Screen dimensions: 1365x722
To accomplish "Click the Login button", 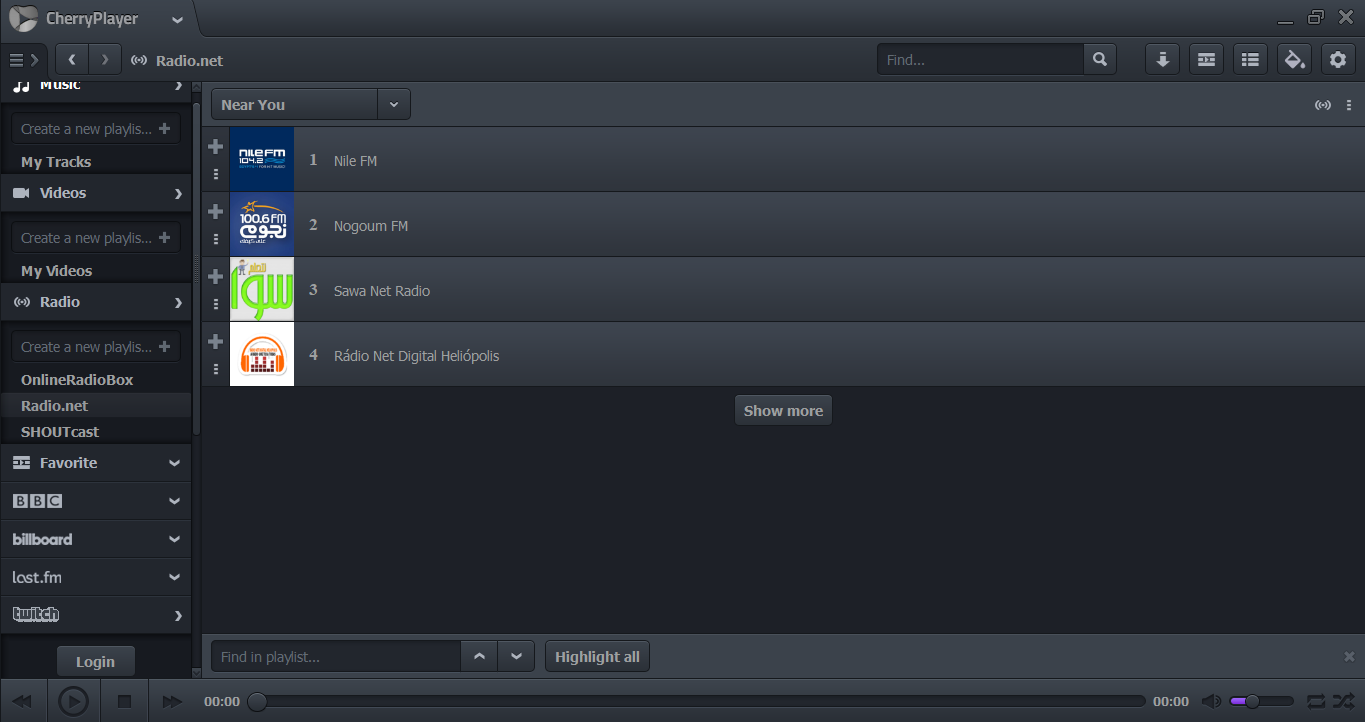I will (x=95, y=662).
